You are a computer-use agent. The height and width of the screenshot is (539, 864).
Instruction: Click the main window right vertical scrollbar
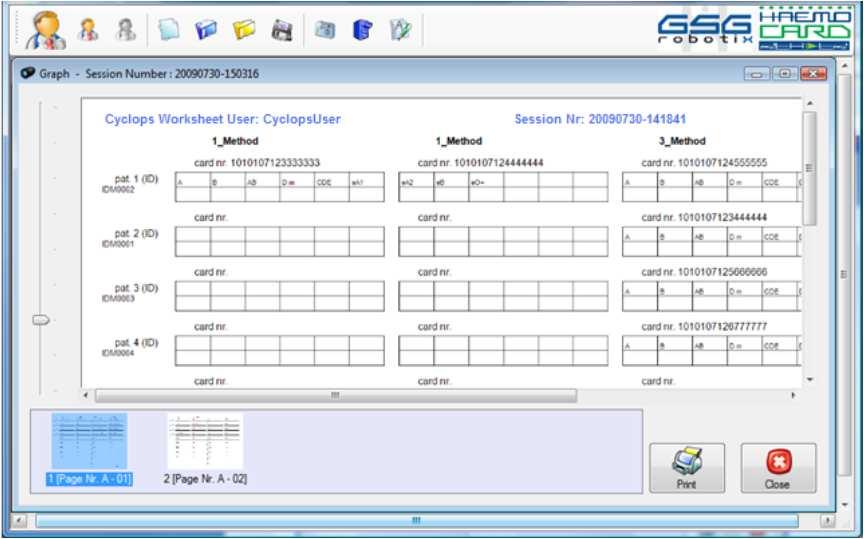point(844,274)
